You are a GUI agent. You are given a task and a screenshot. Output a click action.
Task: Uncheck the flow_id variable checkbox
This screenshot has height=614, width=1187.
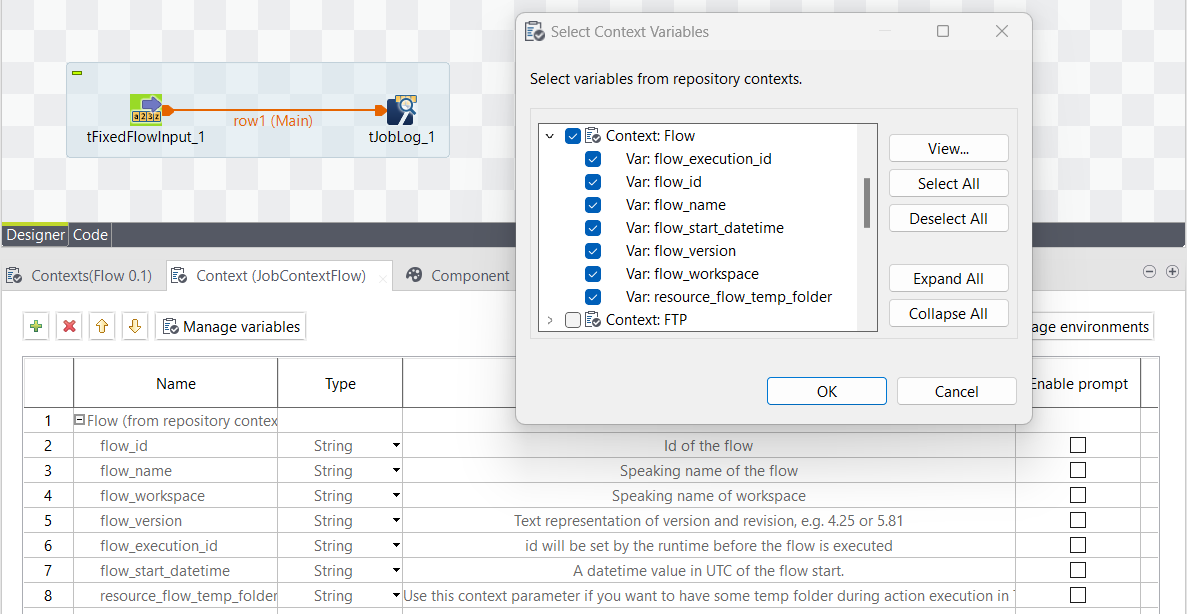(x=593, y=181)
